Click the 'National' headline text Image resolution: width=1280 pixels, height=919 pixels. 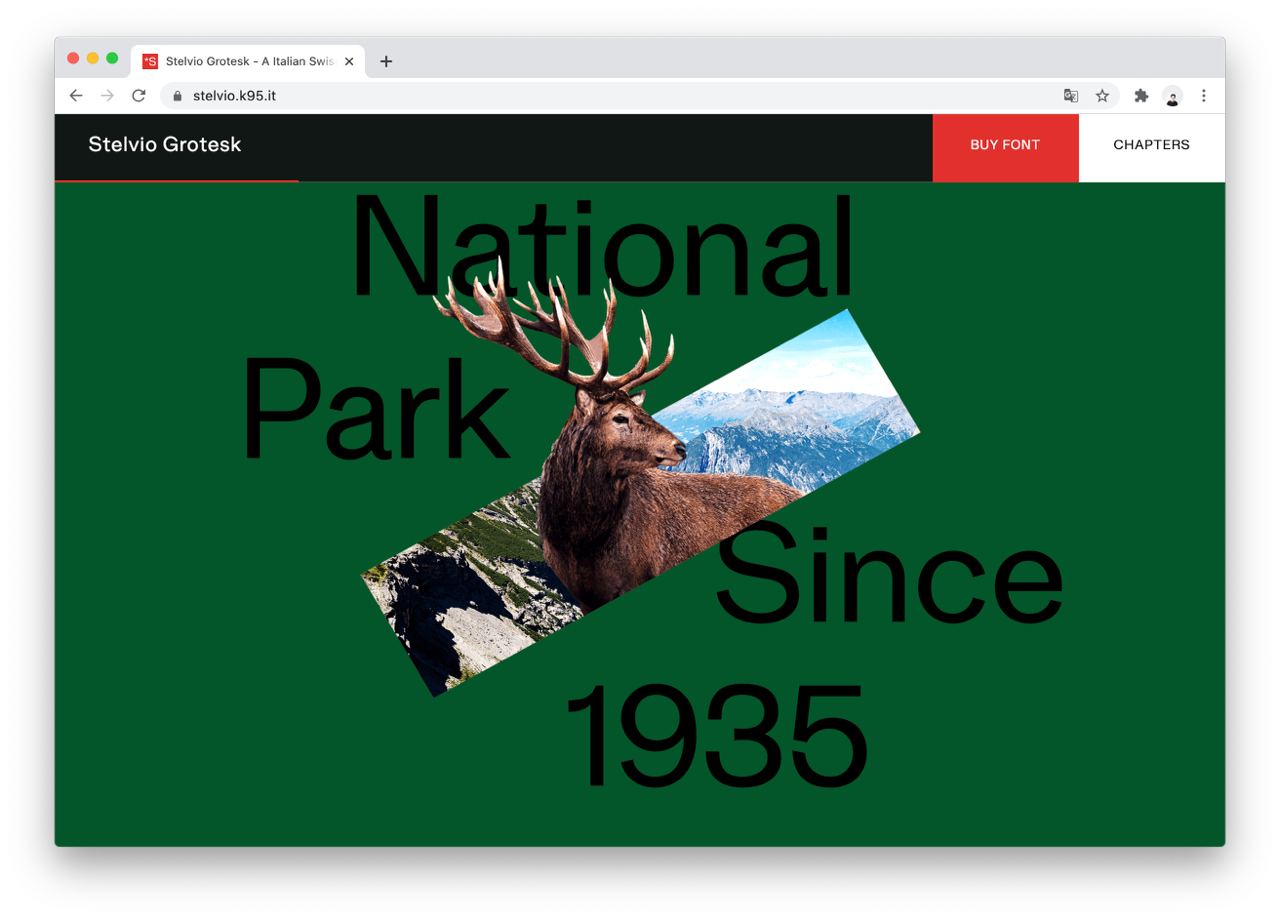click(x=602, y=247)
